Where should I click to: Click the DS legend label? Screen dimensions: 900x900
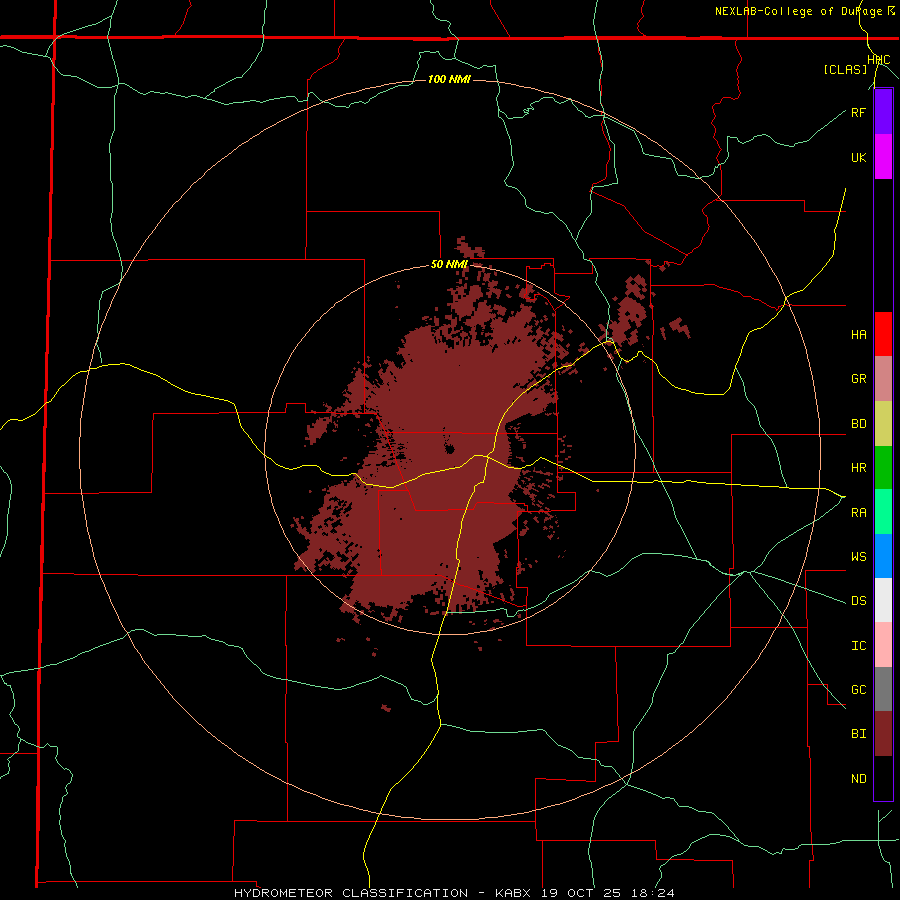coord(858,601)
